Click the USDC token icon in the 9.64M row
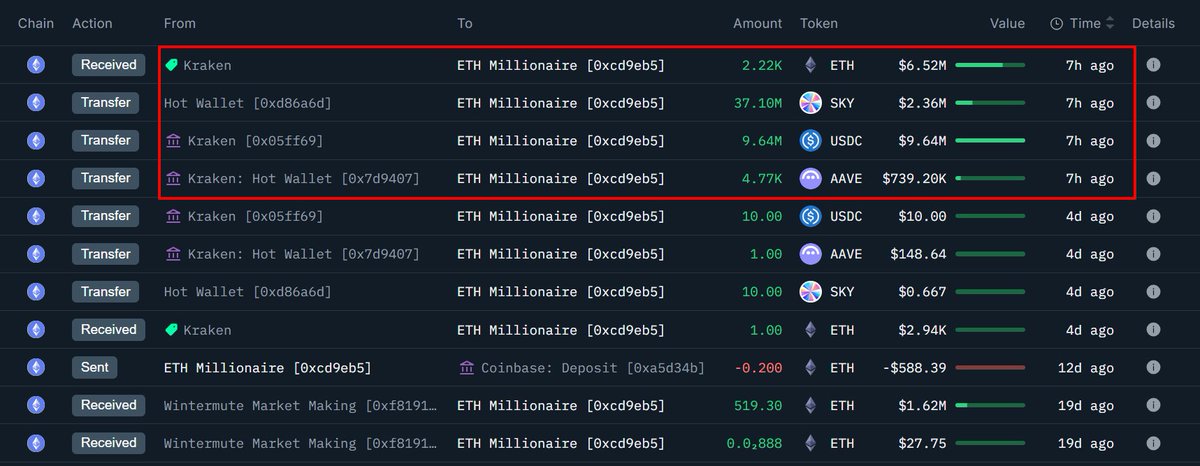Screen dimensions: 1200x466 pos(811,141)
